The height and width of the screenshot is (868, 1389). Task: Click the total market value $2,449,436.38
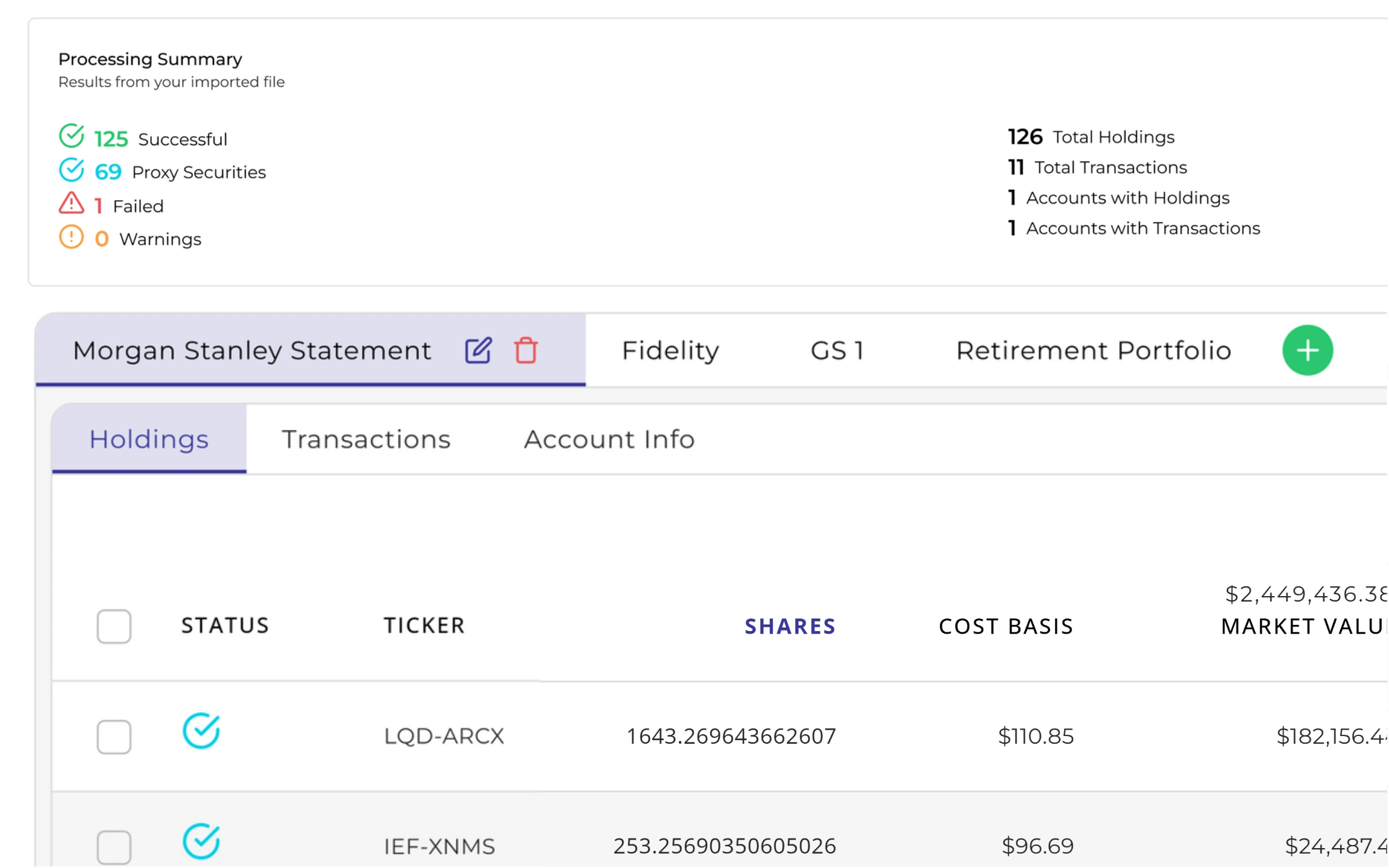tap(1306, 594)
